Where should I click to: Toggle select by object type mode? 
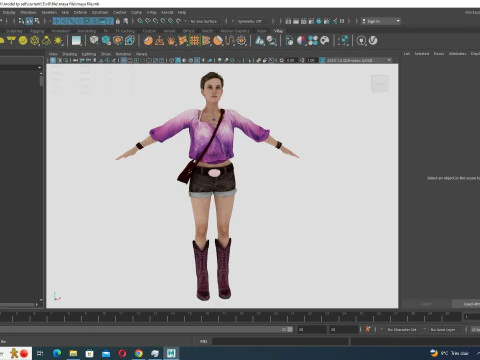tap(29, 21)
